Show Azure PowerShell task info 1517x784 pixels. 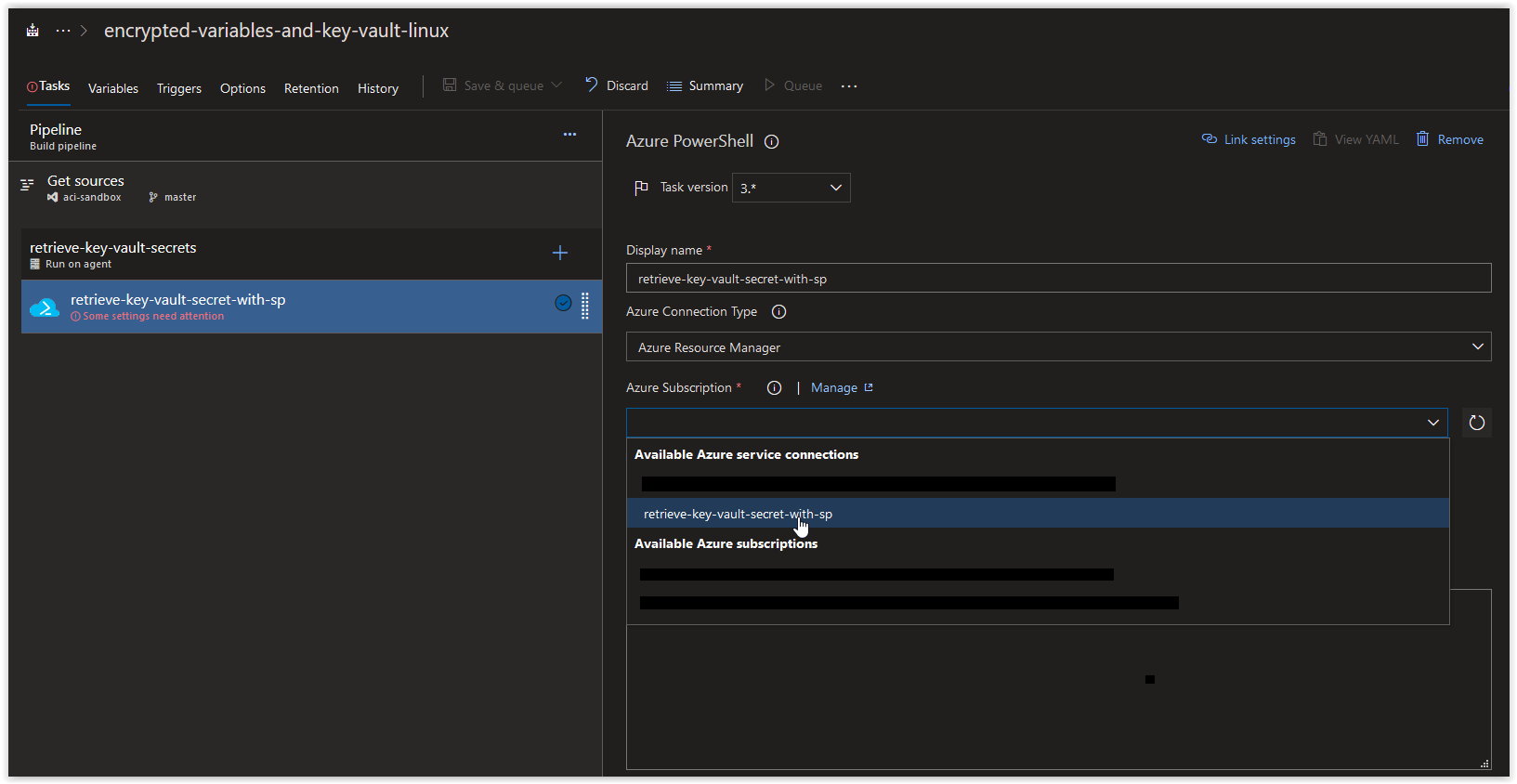tap(771, 142)
